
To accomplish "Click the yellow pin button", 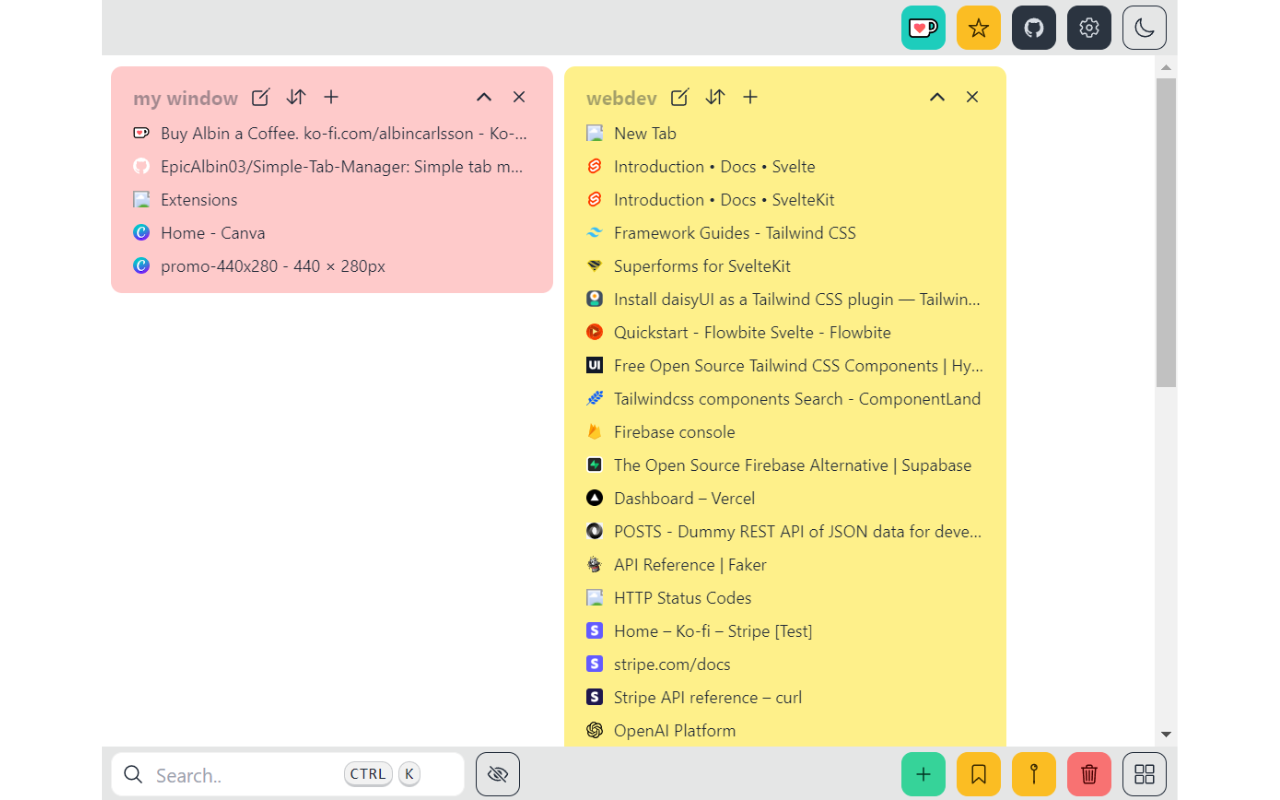I will [x=1034, y=774].
